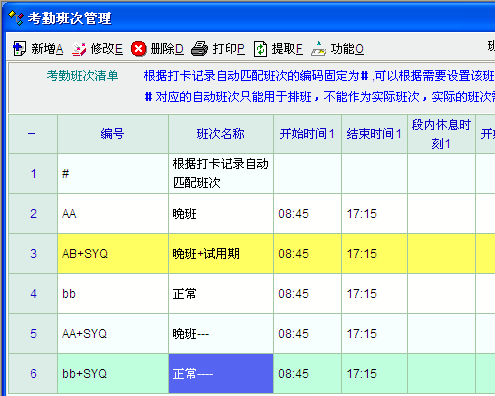Click the 结束时间1 column header

coord(374,134)
